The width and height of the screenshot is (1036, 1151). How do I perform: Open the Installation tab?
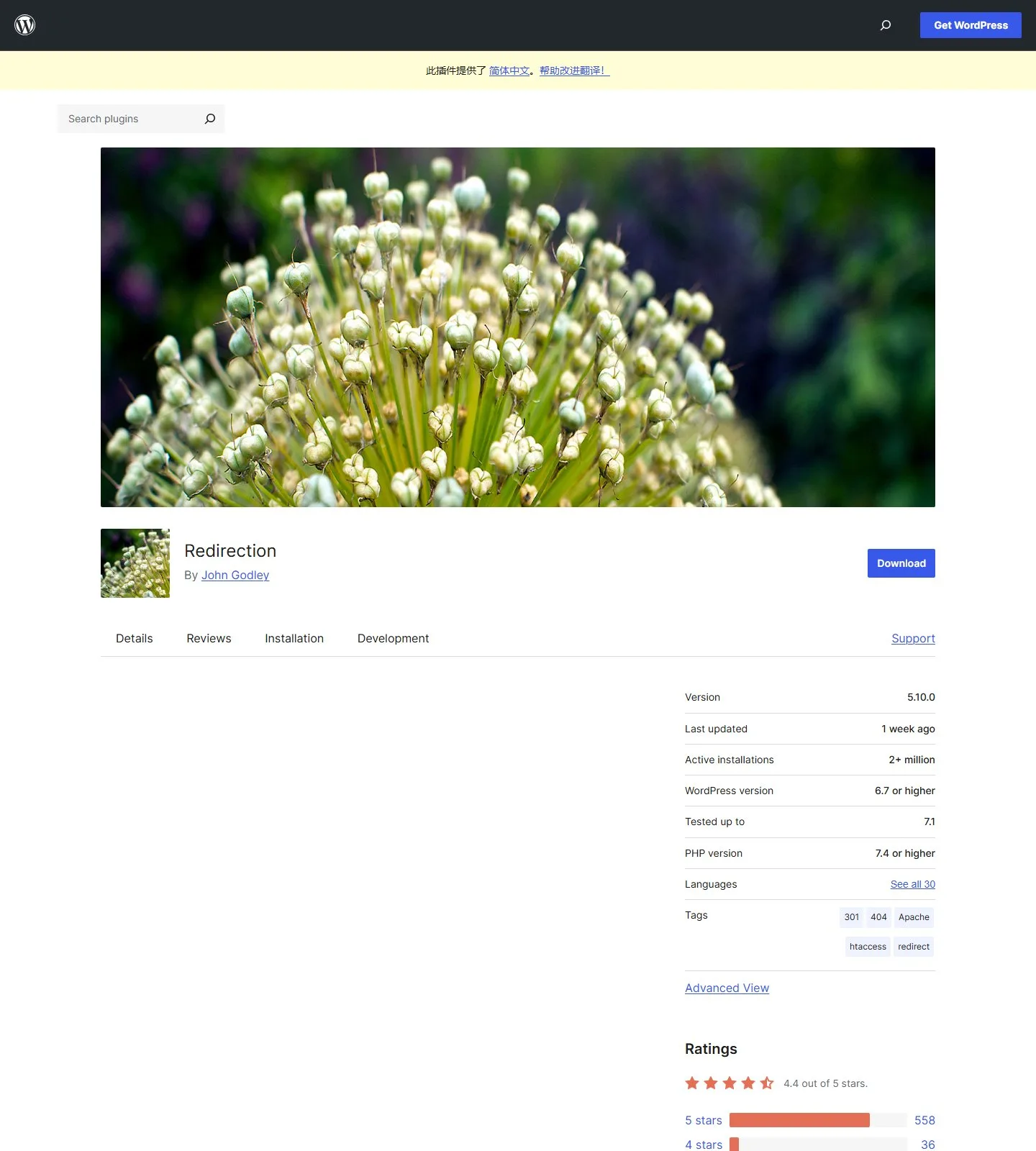point(294,638)
